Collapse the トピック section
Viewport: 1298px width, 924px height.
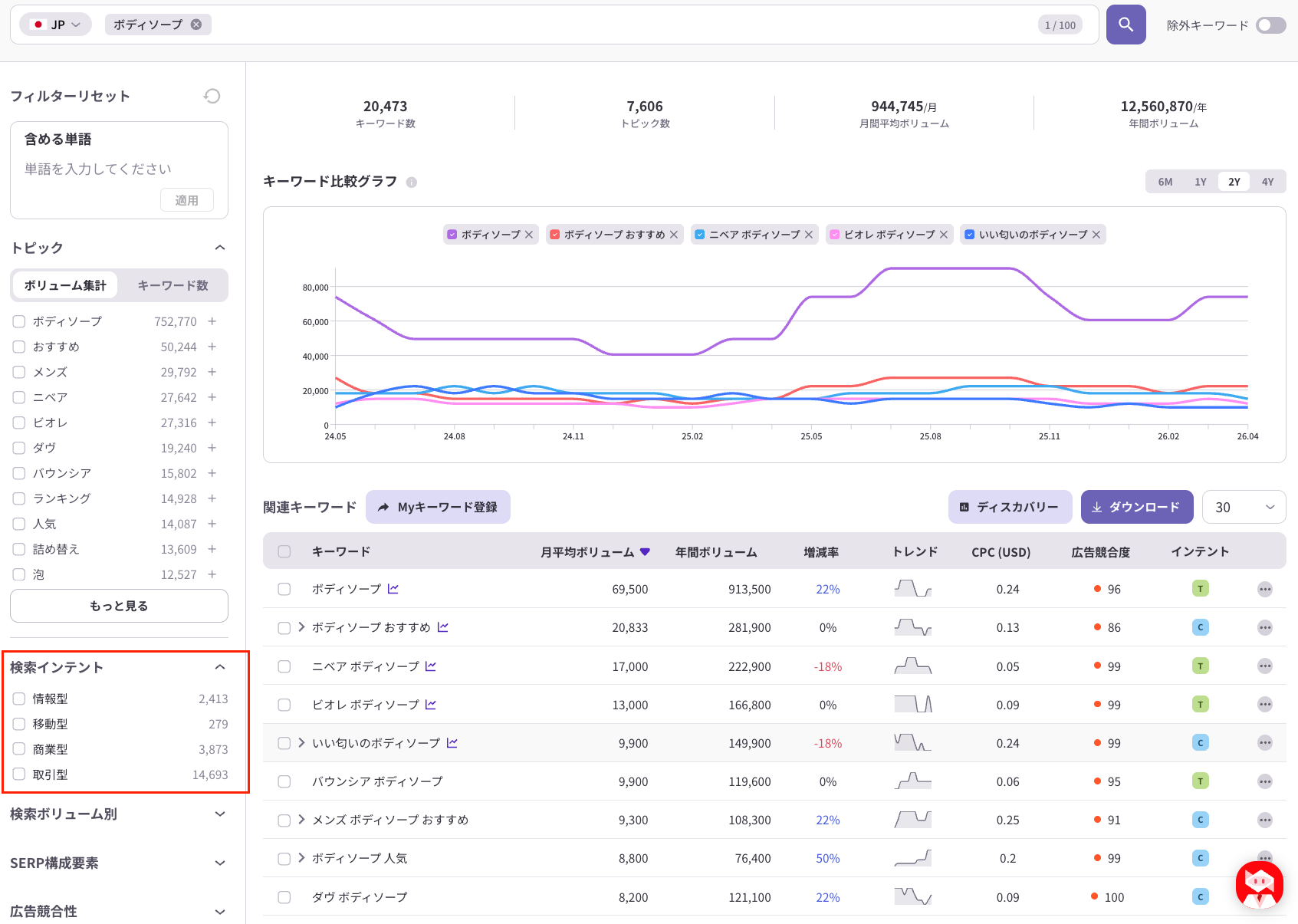(220, 248)
